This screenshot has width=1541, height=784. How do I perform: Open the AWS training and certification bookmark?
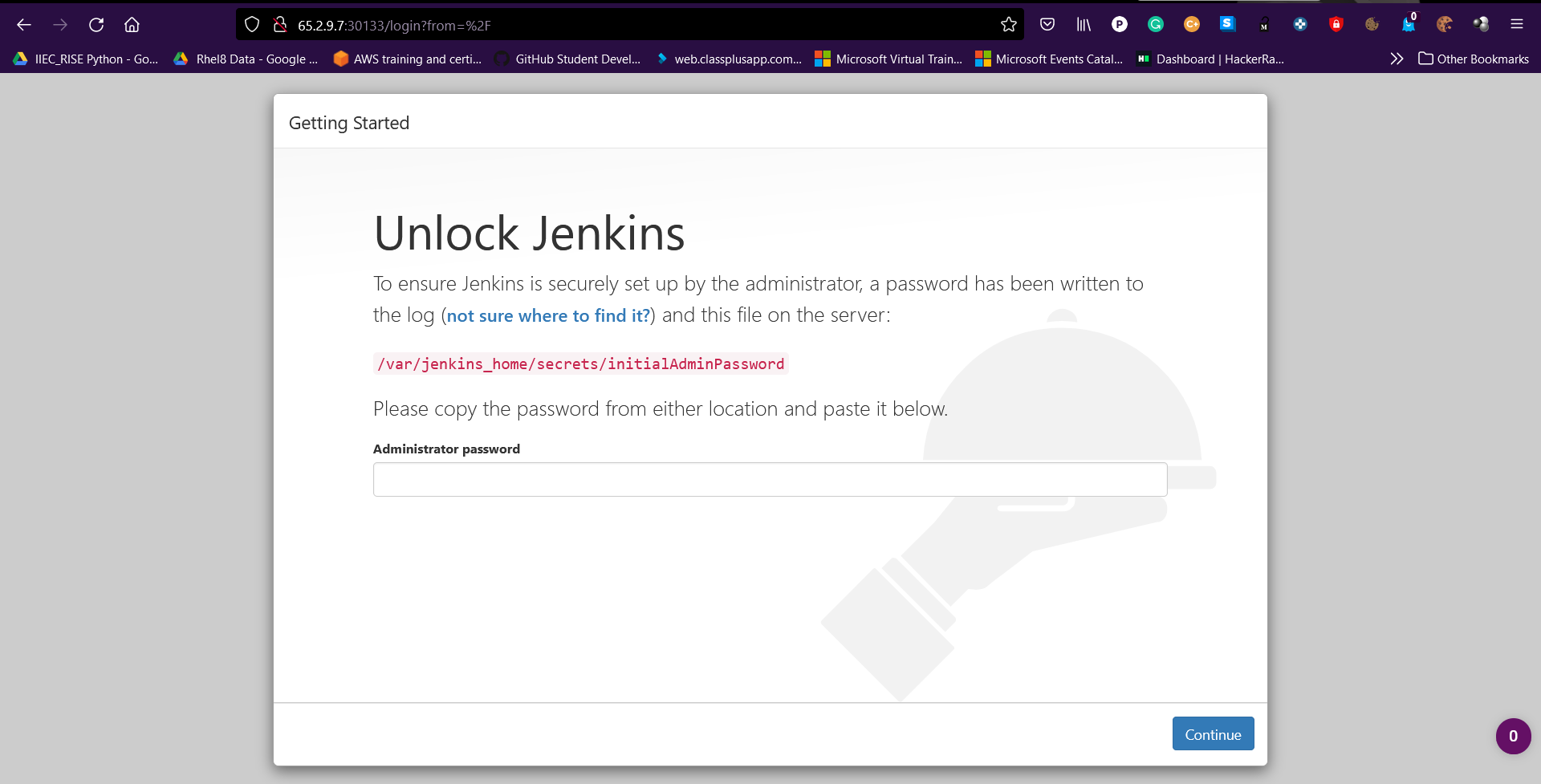408,59
